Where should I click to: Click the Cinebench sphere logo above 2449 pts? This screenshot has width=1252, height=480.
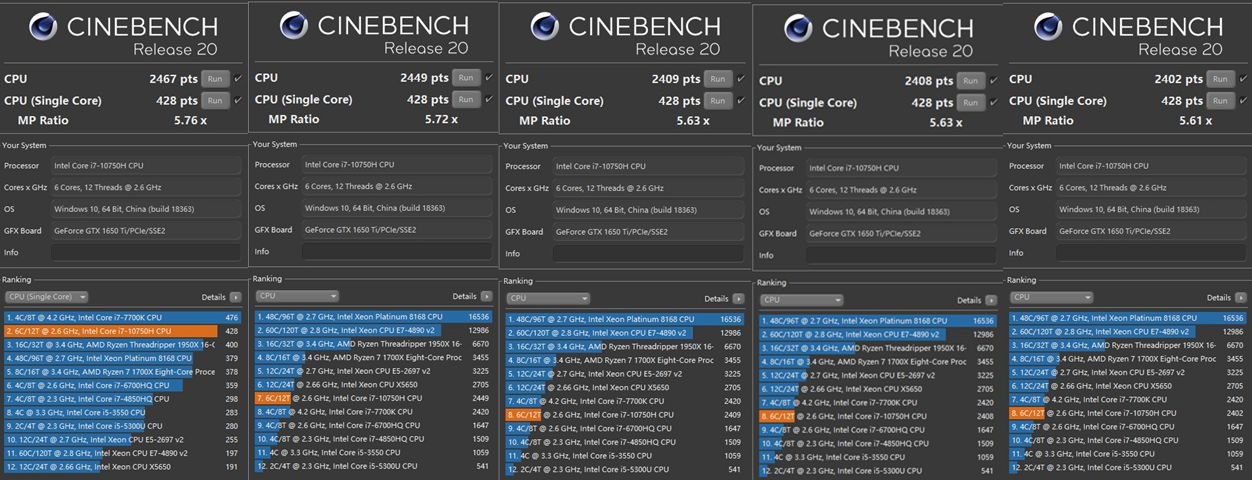point(293,26)
